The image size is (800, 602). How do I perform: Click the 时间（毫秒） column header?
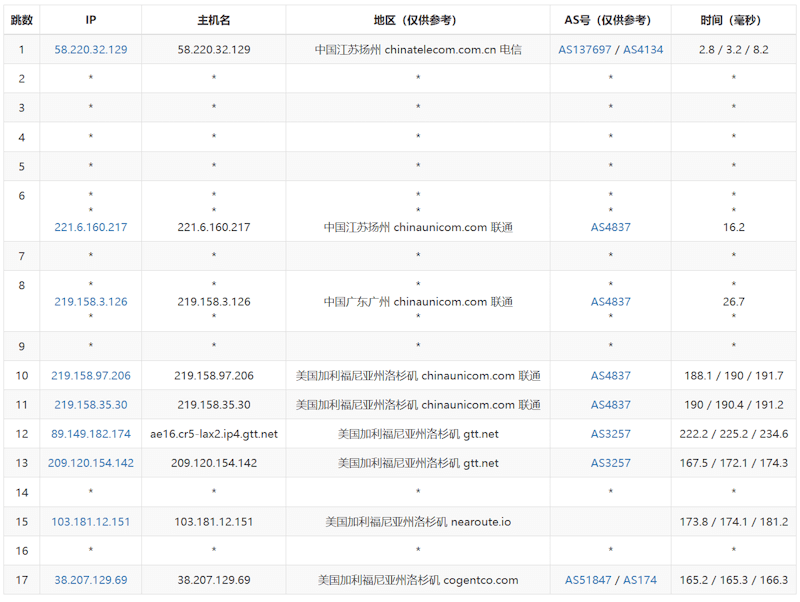pos(734,20)
